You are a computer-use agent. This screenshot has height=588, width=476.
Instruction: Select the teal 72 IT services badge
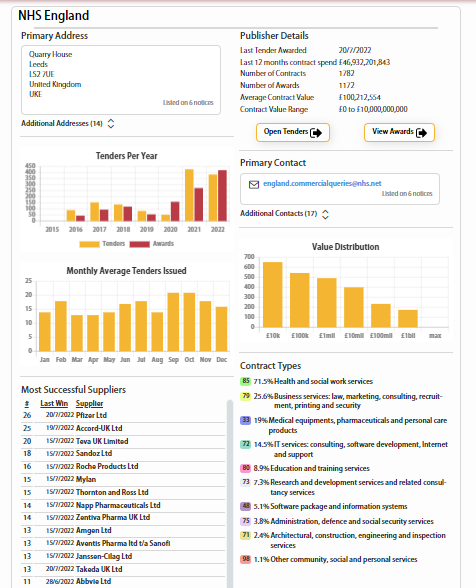tap(245, 444)
